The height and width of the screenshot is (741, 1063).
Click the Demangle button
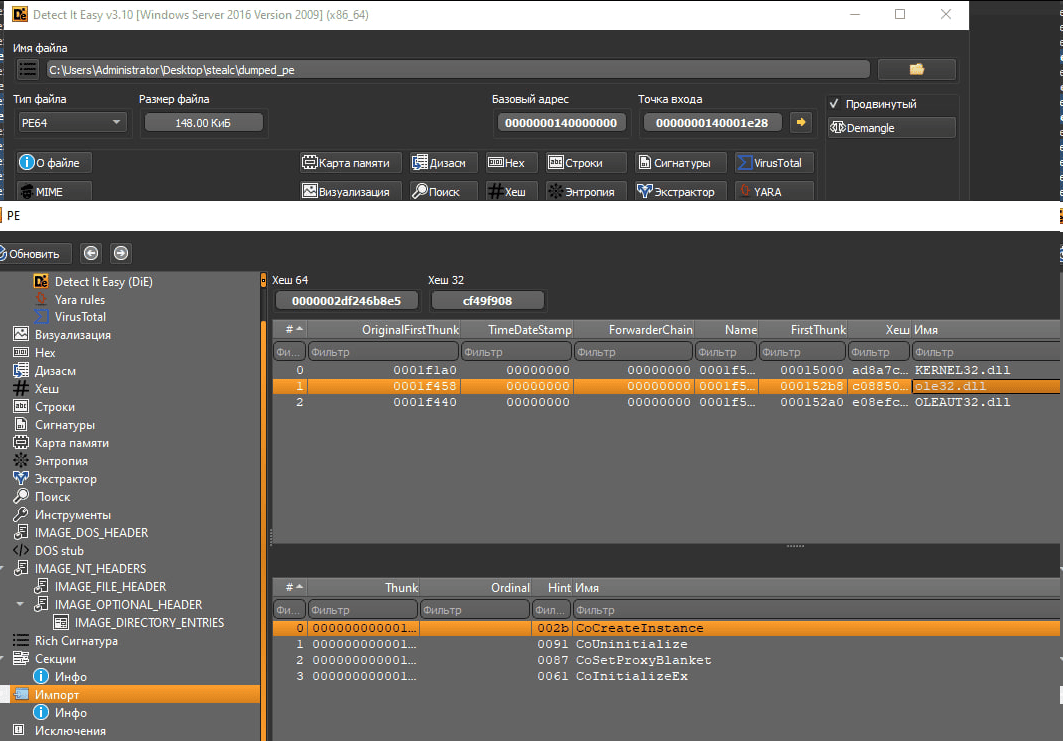tap(891, 128)
